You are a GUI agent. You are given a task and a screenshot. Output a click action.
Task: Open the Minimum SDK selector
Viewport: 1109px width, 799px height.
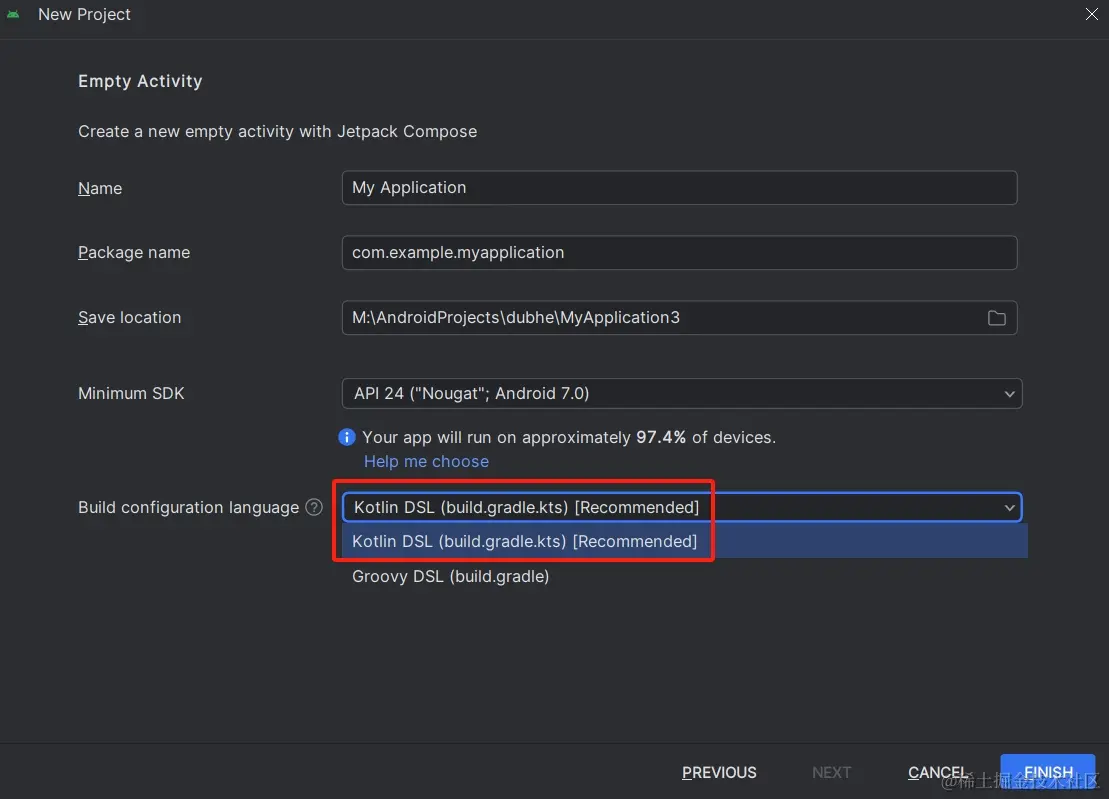click(682, 393)
